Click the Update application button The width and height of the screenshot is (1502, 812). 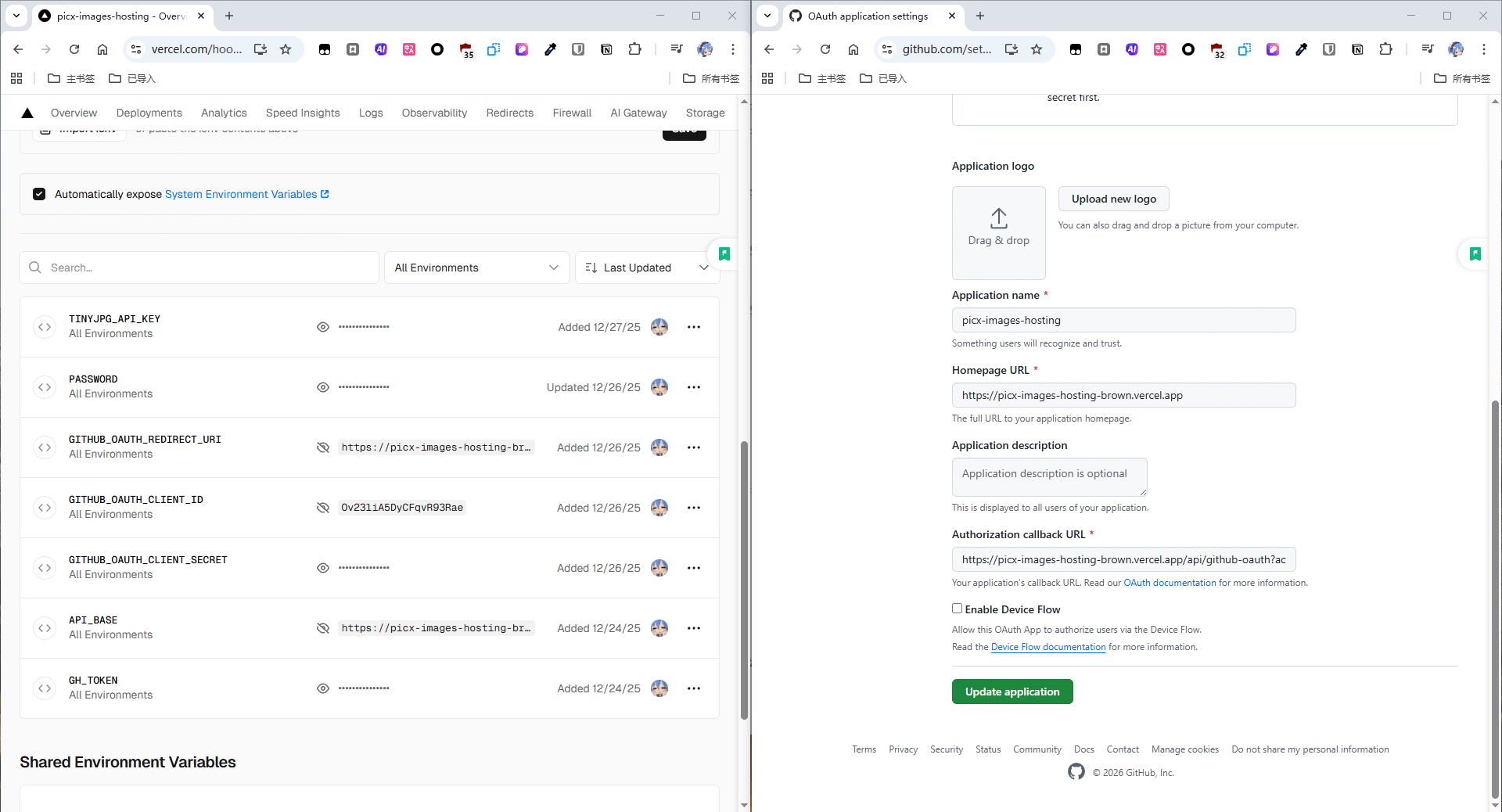[x=1012, y=692]
